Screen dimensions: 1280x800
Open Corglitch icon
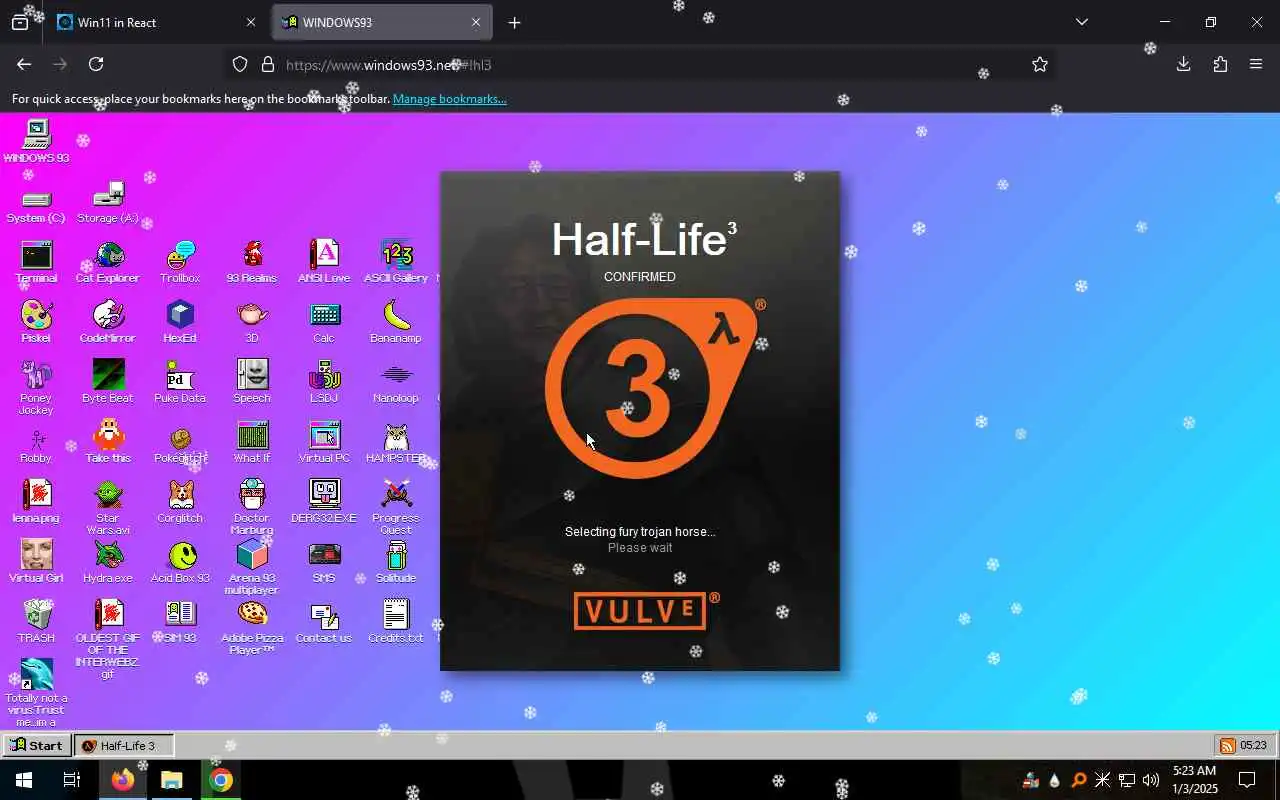[180, 503]
